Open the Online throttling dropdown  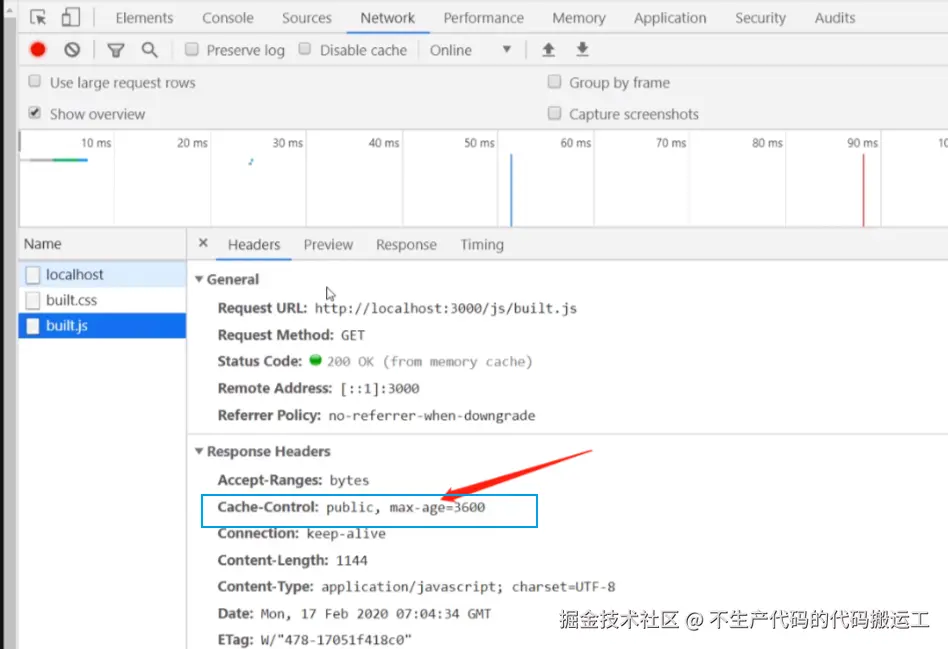point(470,50)
